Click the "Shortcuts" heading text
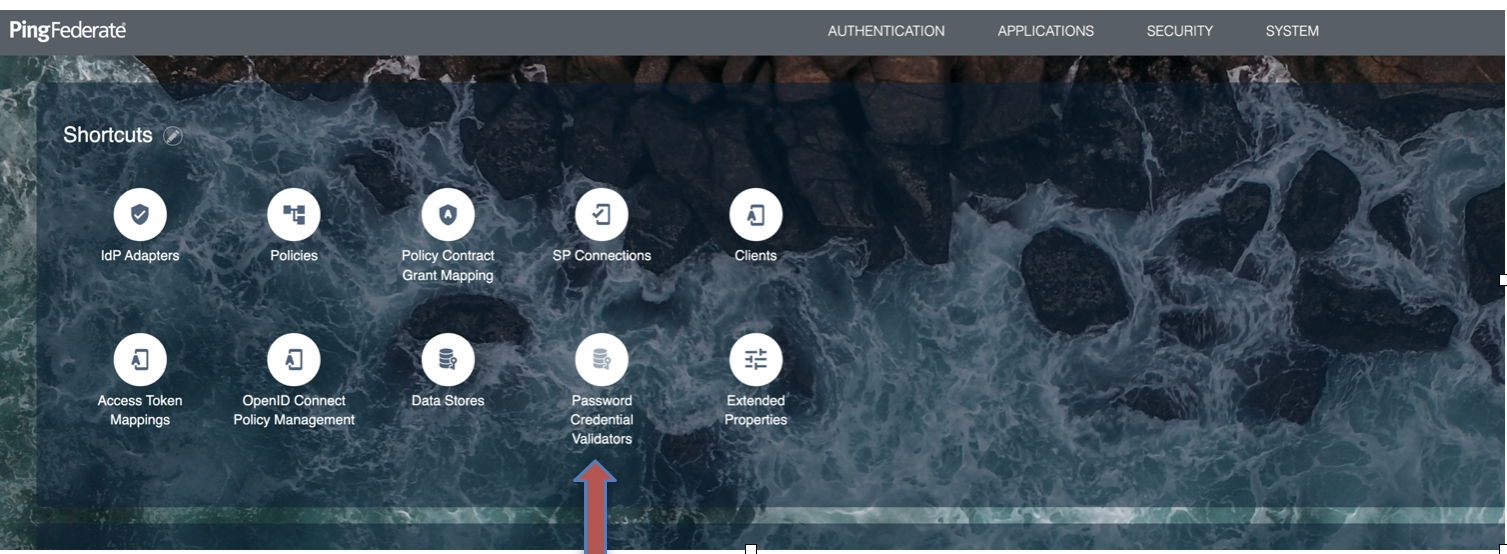 (x=108, y=135)
